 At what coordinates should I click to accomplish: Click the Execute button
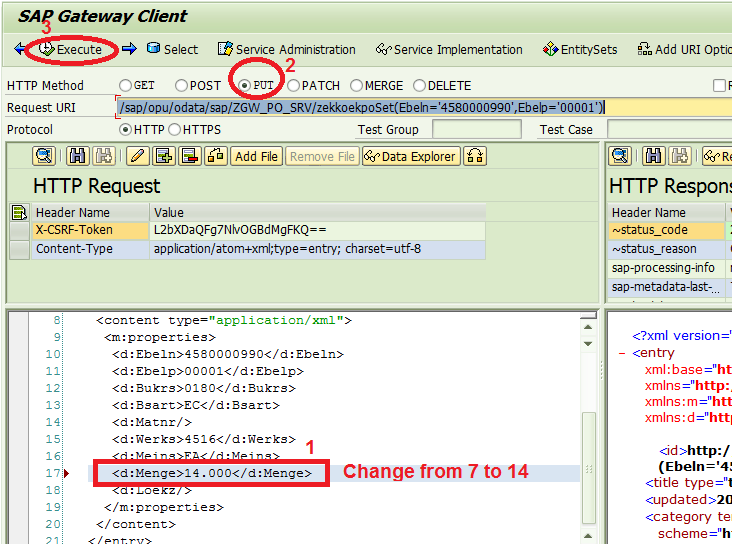click(70, 49)
